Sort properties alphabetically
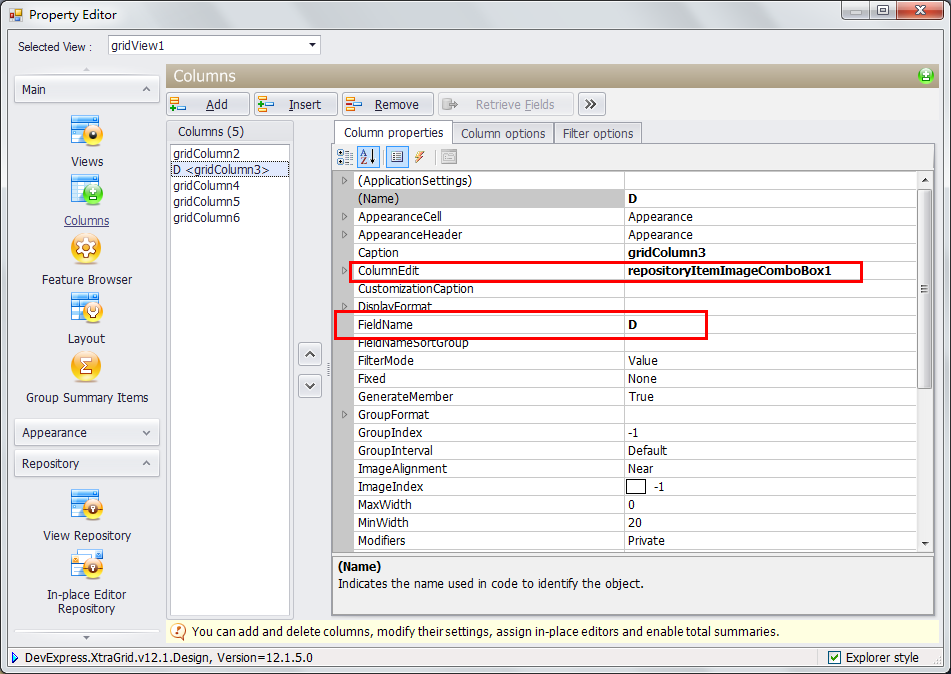This screenshot has height=674, width=951. point(368,157)
